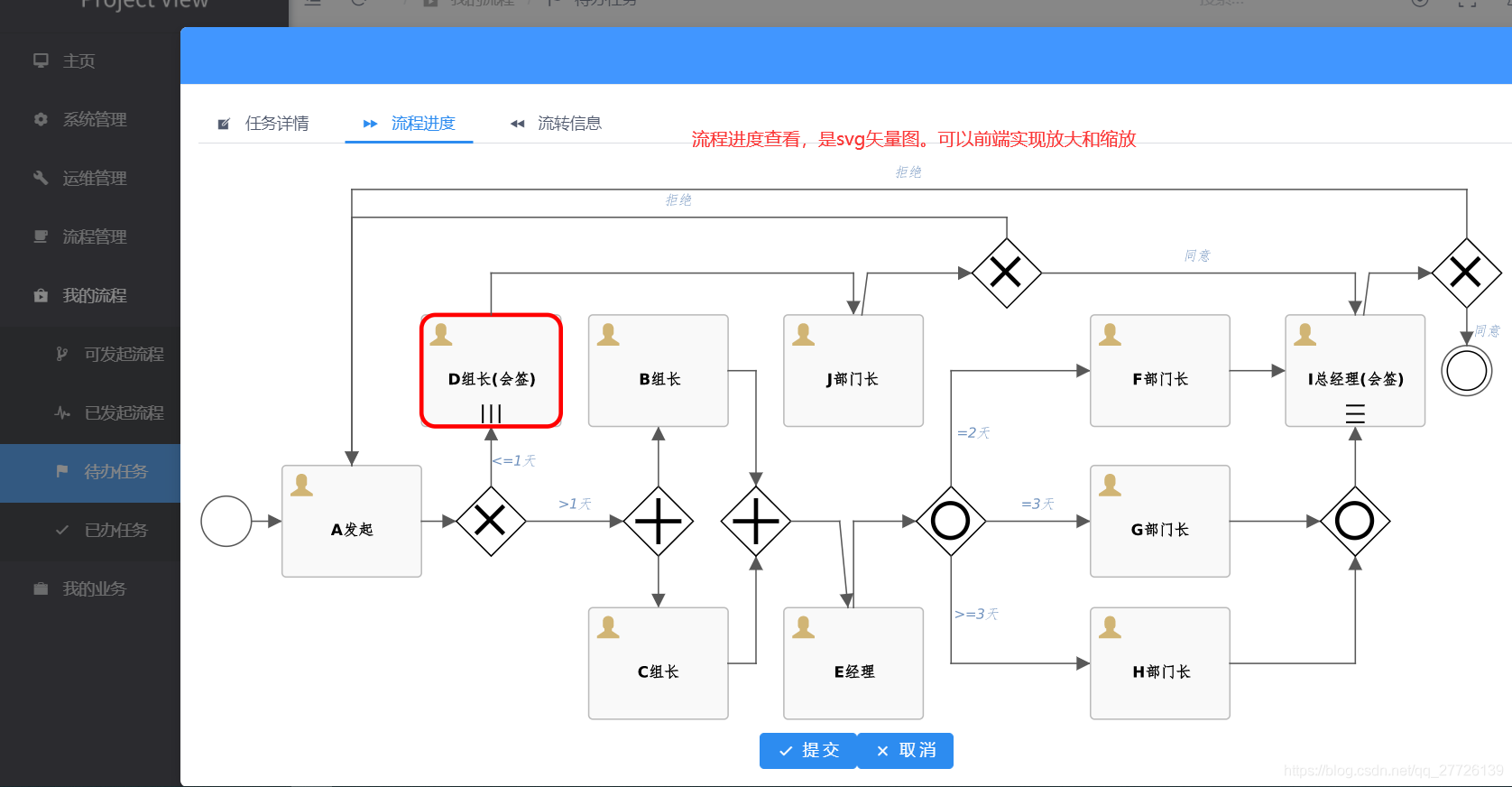Select the highlighted D组长(会签) node

click(491, 370)
